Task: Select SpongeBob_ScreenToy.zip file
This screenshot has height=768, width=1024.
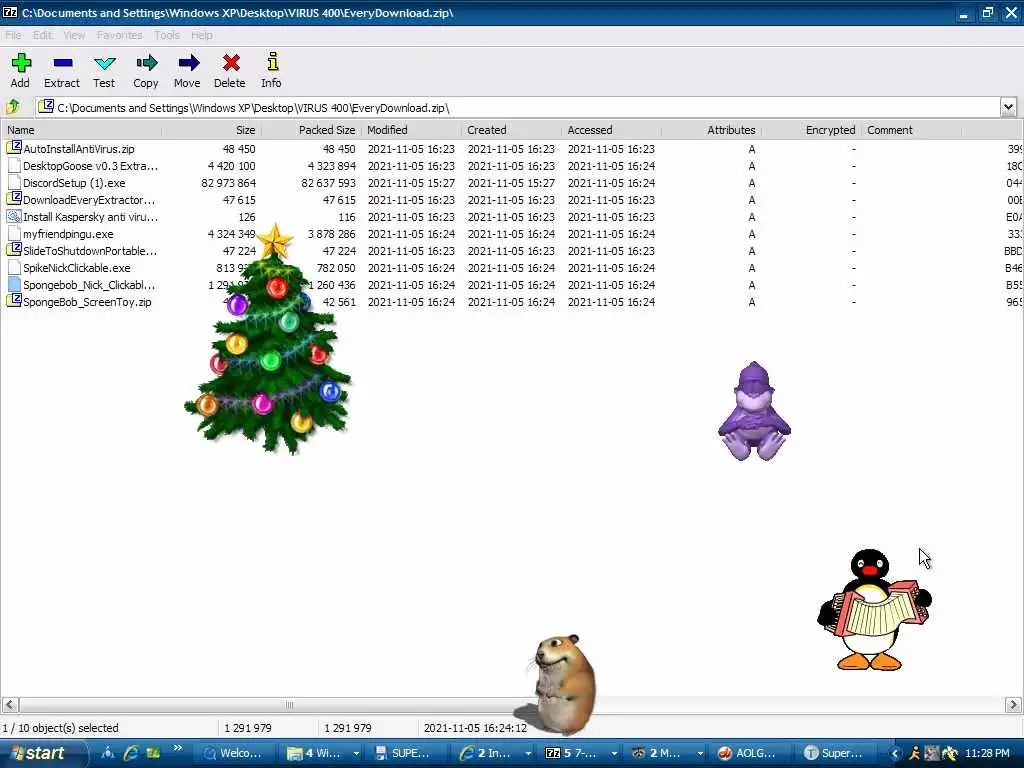Action: pyautogui.click(x=87, y=302)
